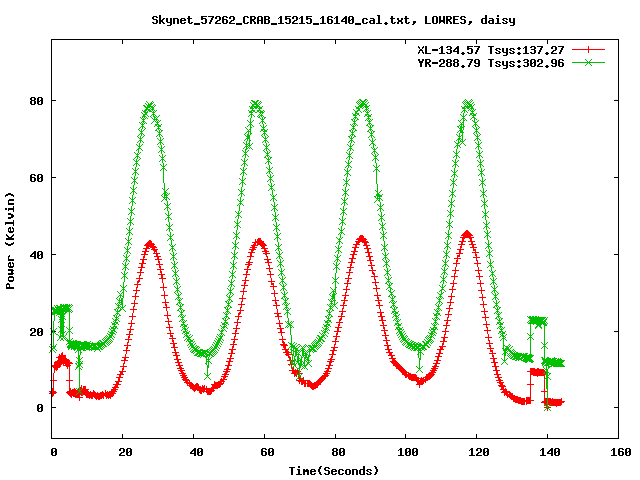640x480 pixels.
Task: Click x-axis tick label 60
Action: pos(267,452)
